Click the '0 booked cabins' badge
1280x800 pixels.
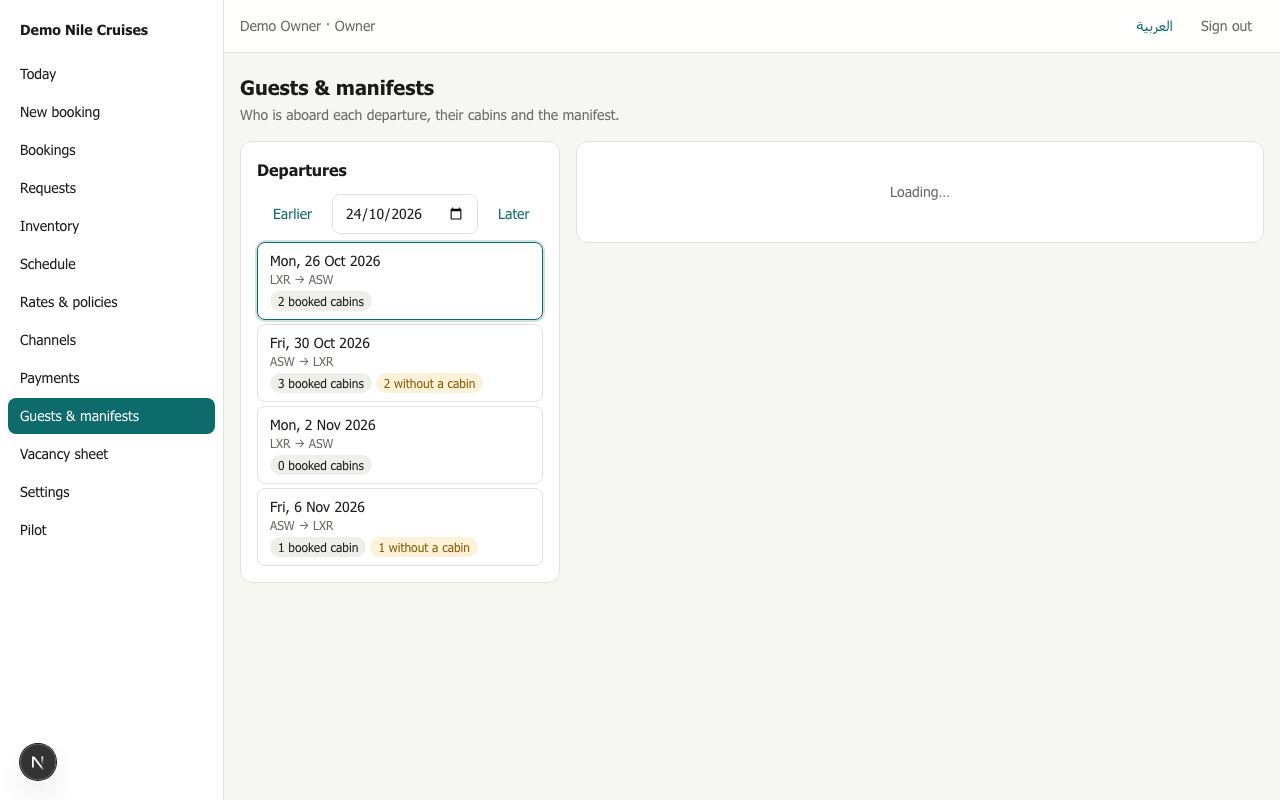click(x=321, y=466)
